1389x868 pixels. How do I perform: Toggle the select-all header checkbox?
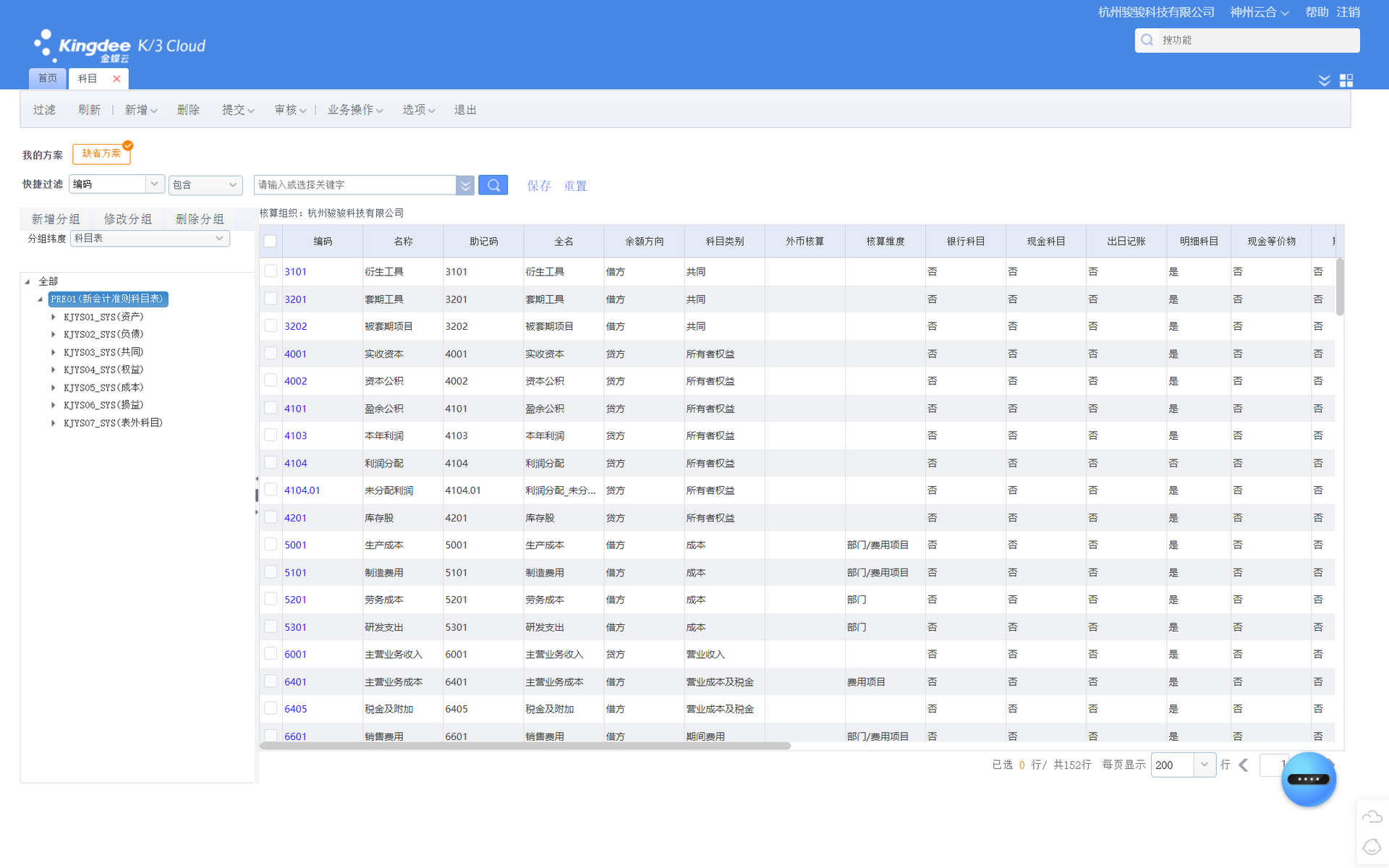click(270, 241)
